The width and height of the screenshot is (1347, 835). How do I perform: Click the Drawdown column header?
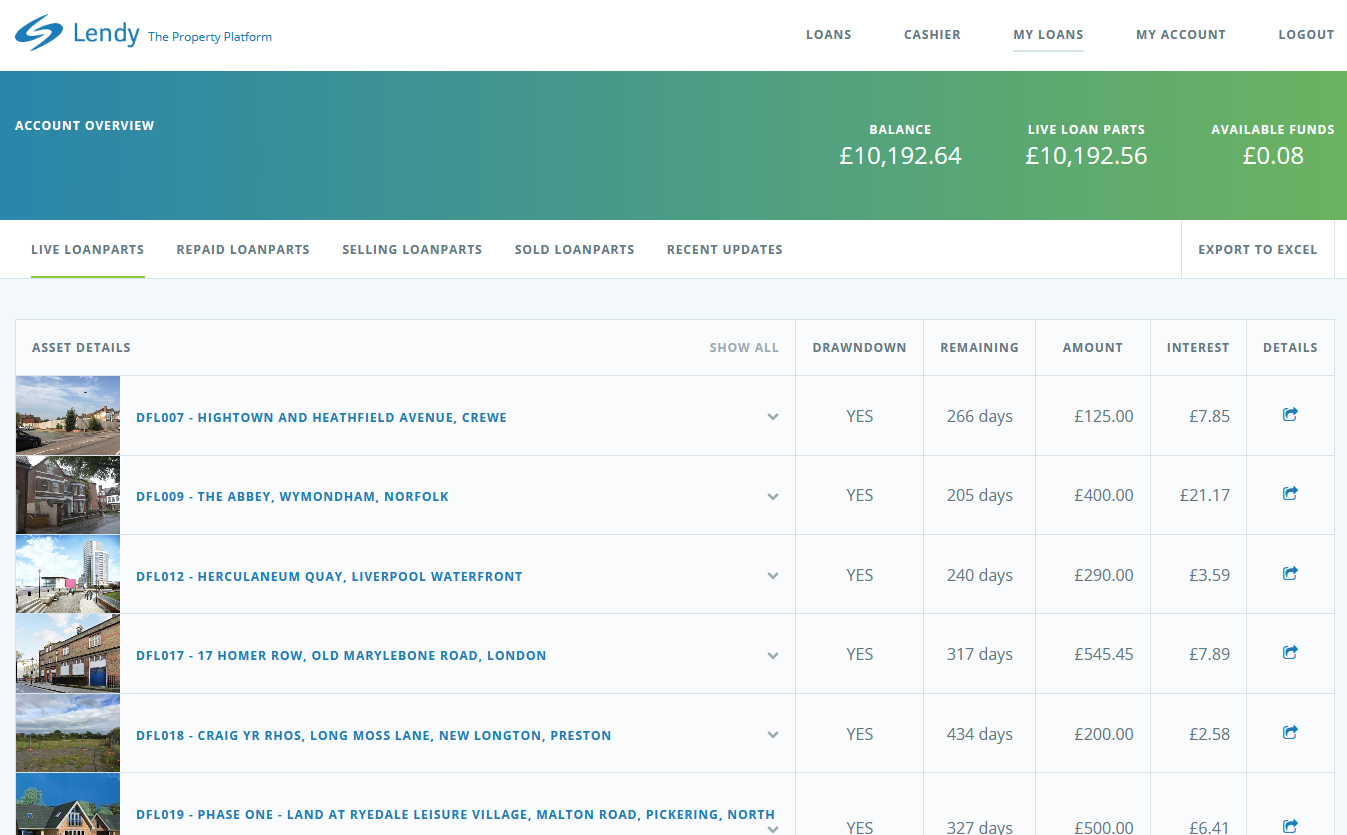tap(860, 348)
